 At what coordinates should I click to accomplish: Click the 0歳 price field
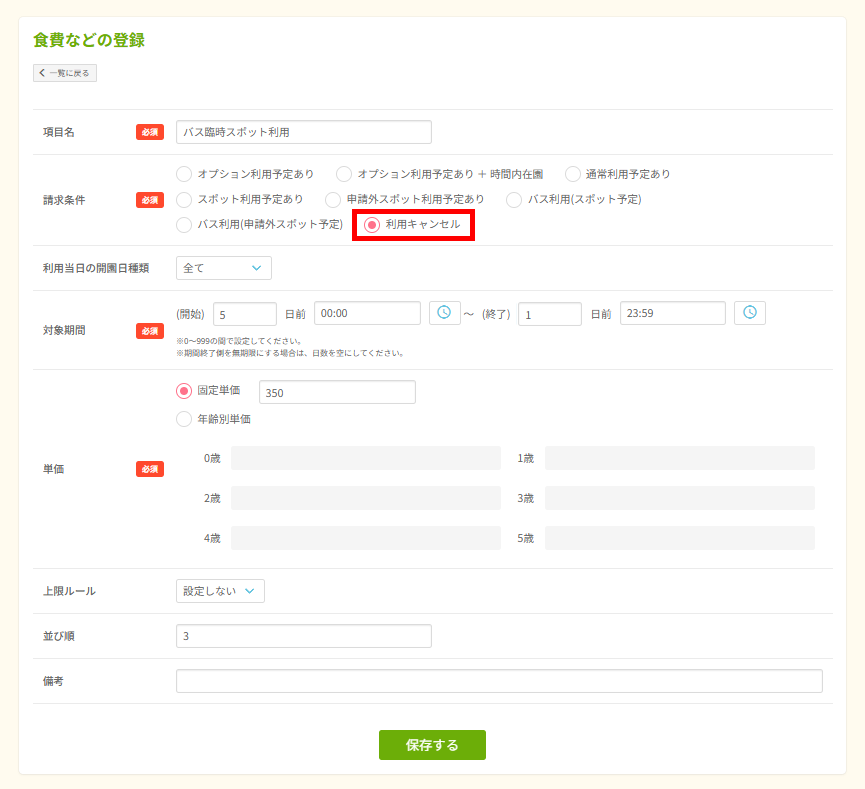[x=366, y=458]
